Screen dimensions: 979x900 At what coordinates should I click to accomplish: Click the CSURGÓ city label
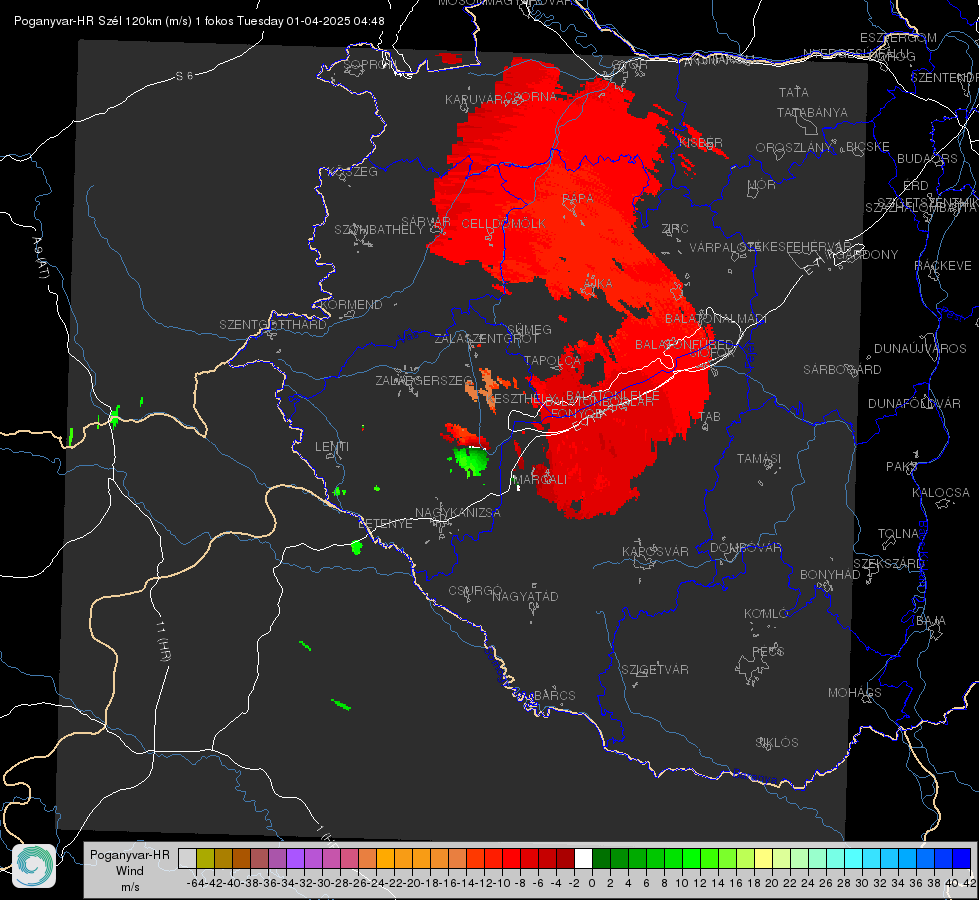[475, 591]
